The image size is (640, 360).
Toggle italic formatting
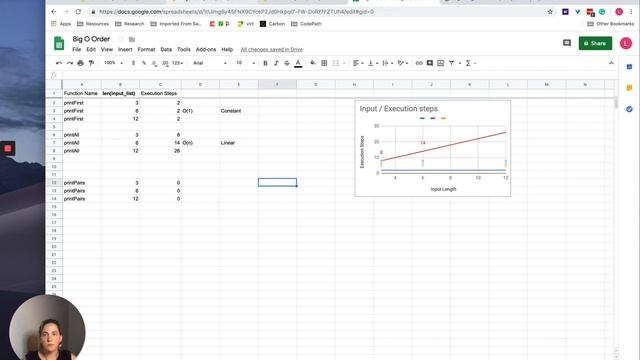click(276, 63)
